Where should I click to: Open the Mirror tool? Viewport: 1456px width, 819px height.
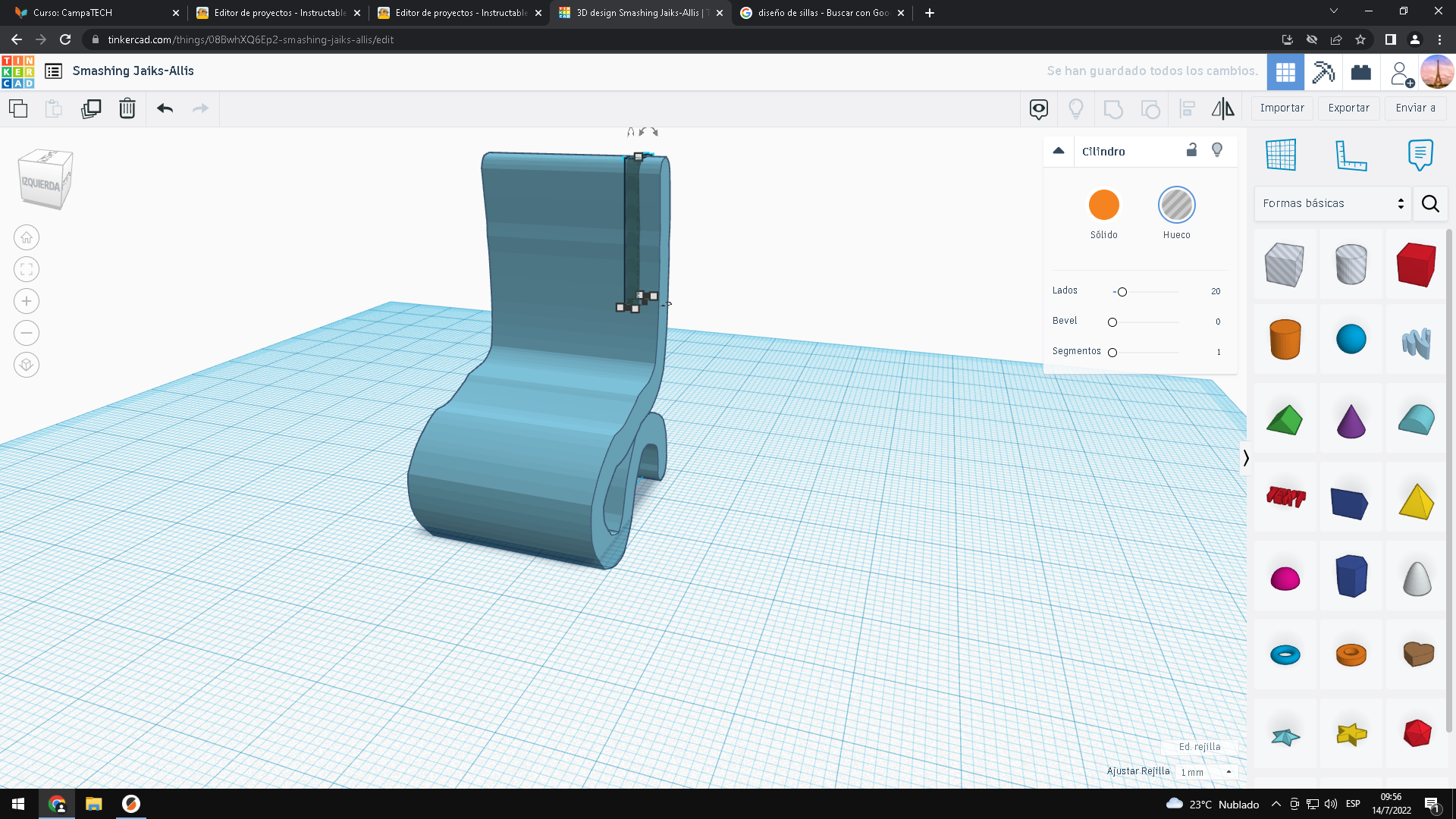pyautogui.click(x=1222, y=108)
